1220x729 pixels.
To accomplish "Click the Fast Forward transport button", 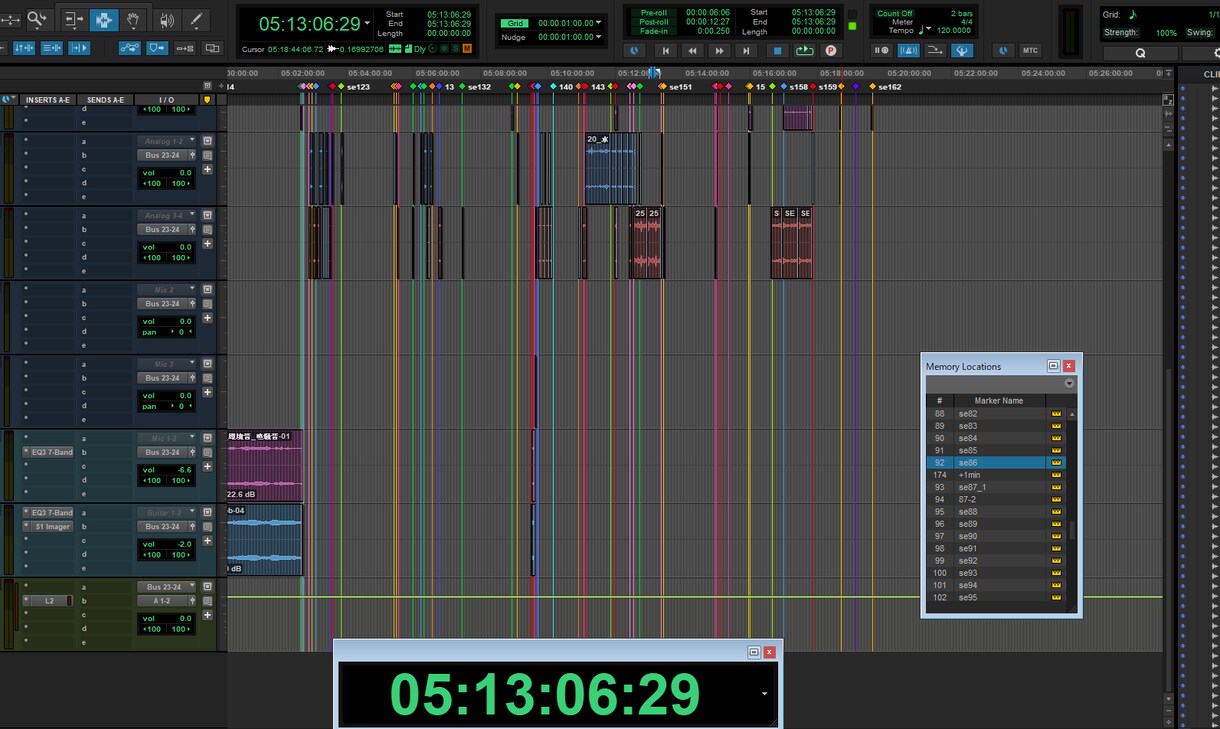I will (719, 50).
